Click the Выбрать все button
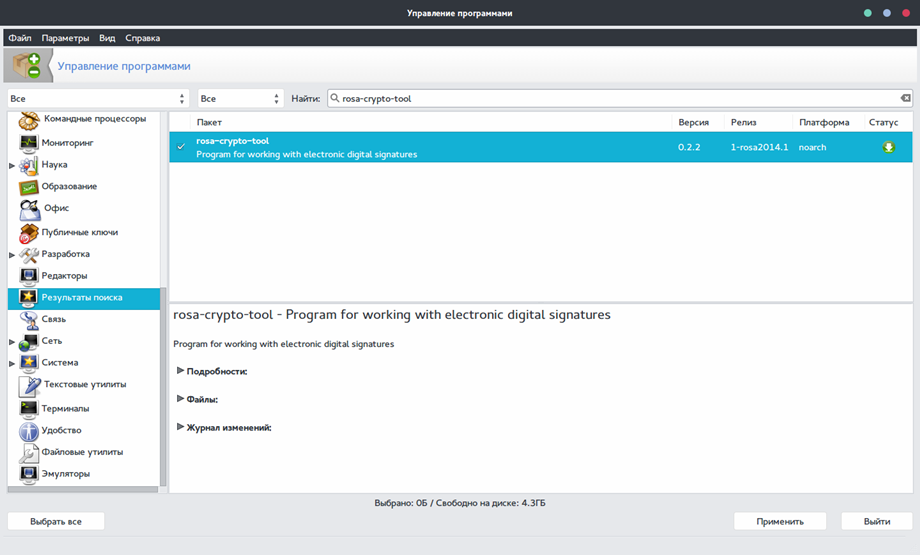 (x=56, y=521)
